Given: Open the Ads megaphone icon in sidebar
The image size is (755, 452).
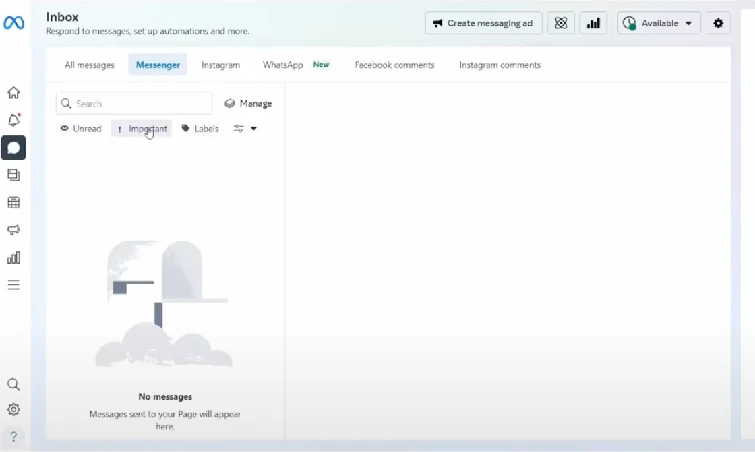Looking at the screenshot, I should coord(13,230).
